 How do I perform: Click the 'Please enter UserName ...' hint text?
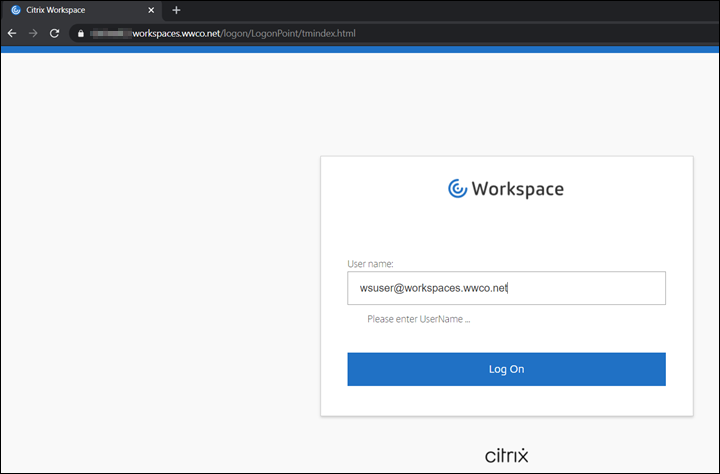click(x=418, y=319)
